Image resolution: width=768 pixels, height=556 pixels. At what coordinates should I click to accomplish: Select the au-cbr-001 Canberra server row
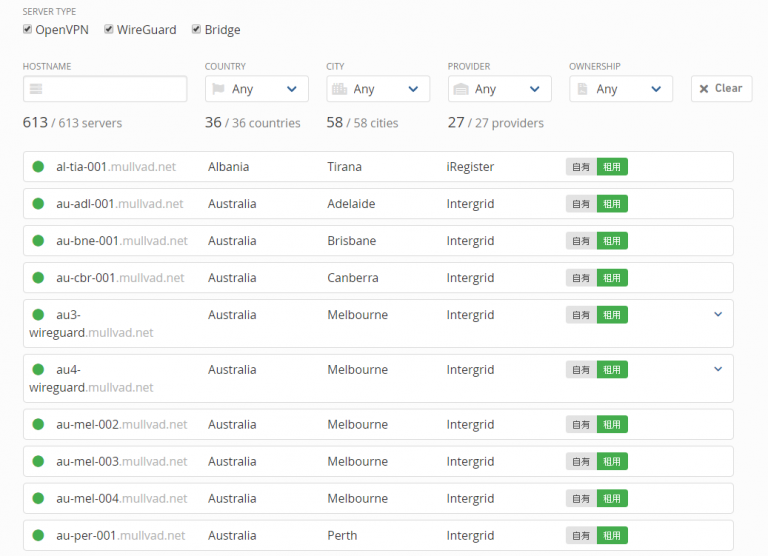(377, 278)
